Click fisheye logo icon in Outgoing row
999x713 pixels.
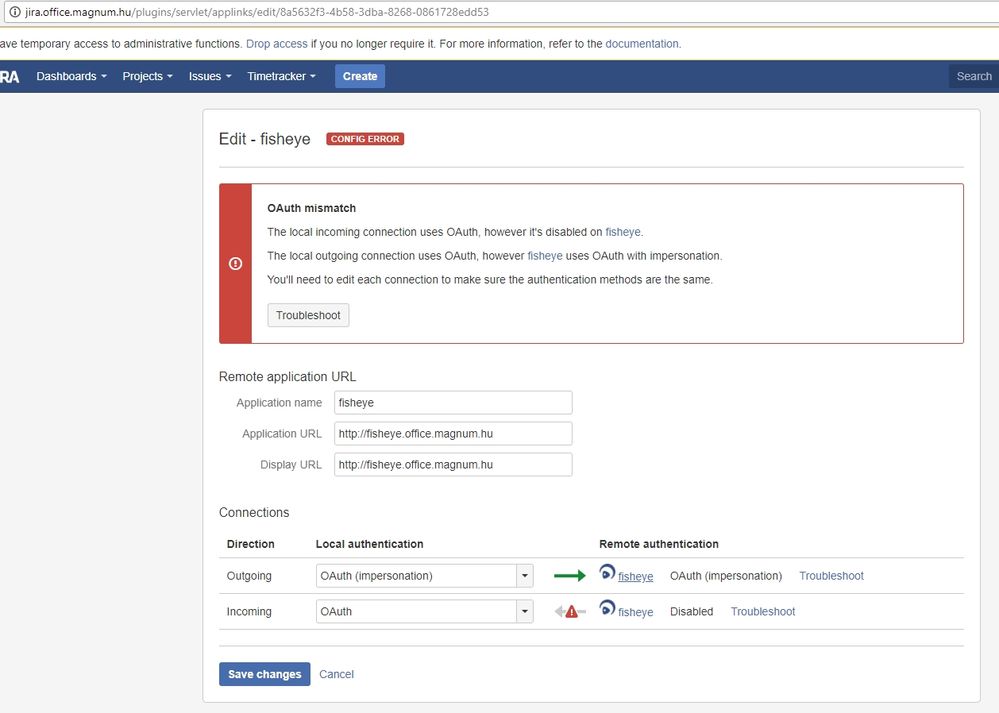(x=607, y=573)
